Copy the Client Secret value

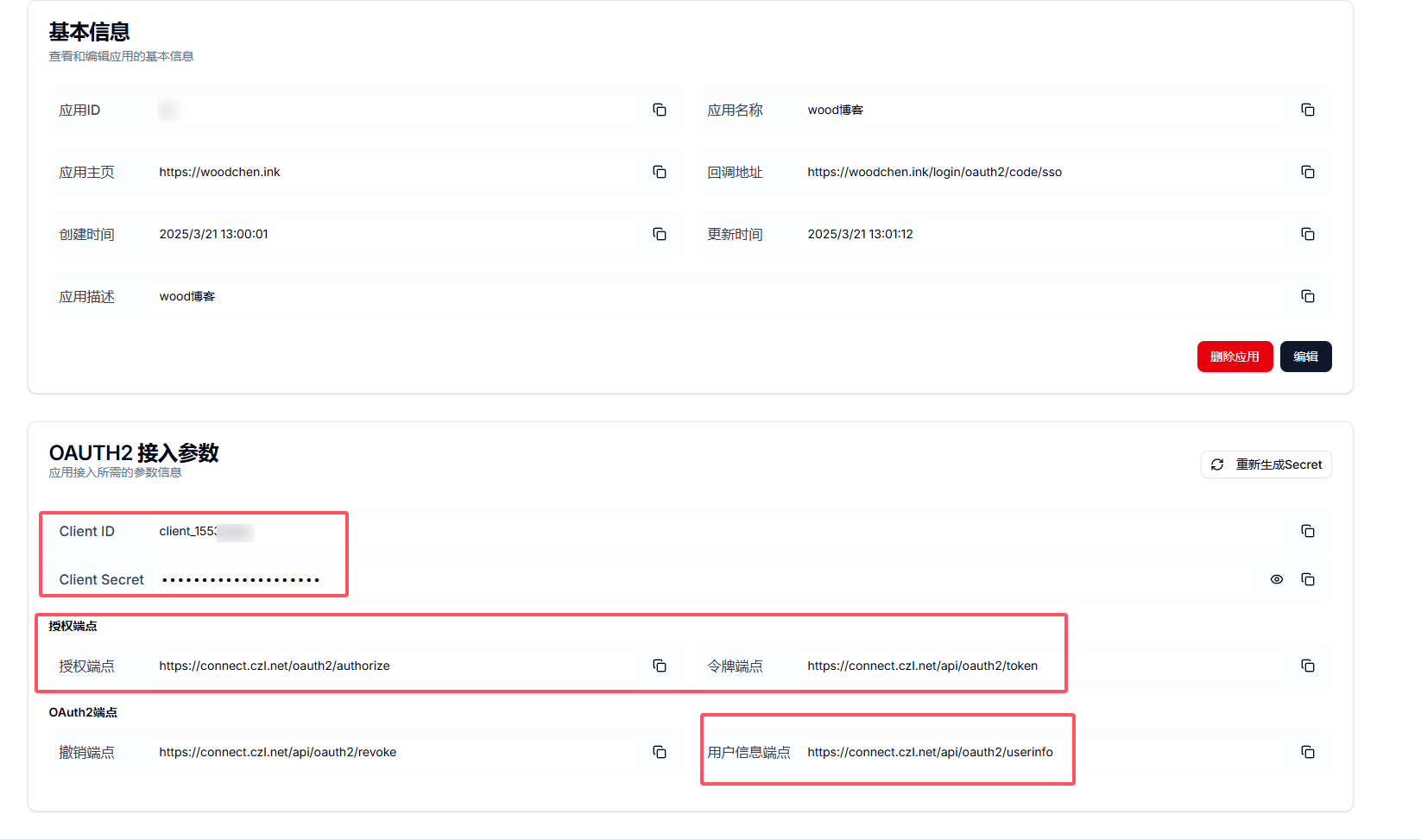click(1308, 579)
